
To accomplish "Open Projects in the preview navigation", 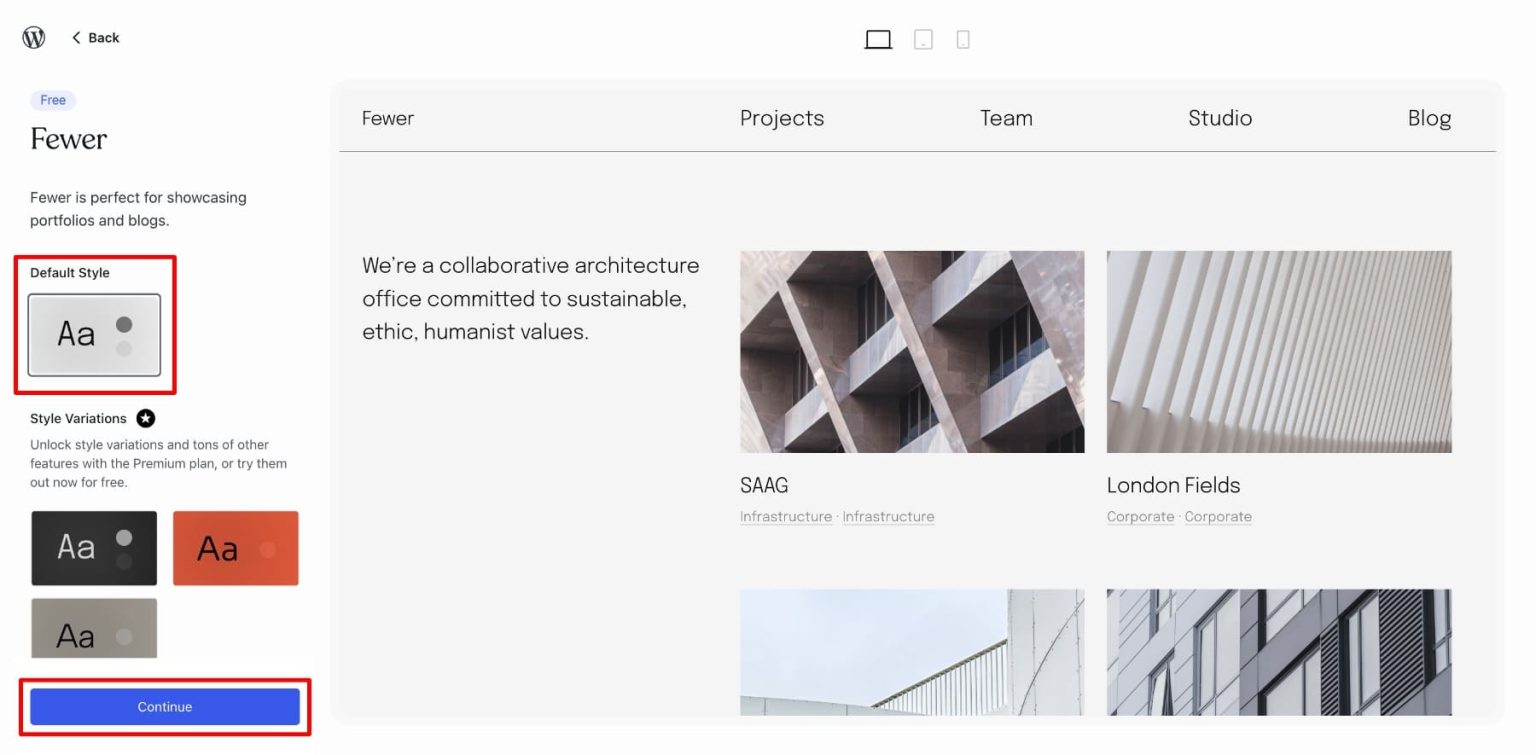I will point(782,118).
